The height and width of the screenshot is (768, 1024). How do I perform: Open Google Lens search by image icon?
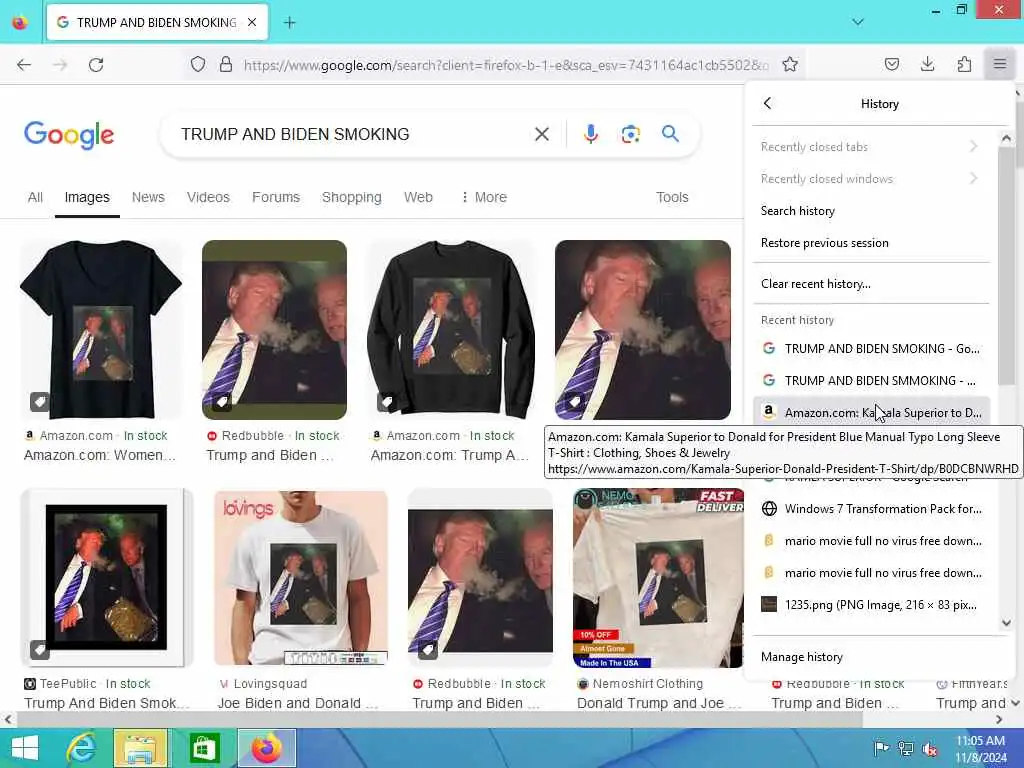[x=630, y=134]
